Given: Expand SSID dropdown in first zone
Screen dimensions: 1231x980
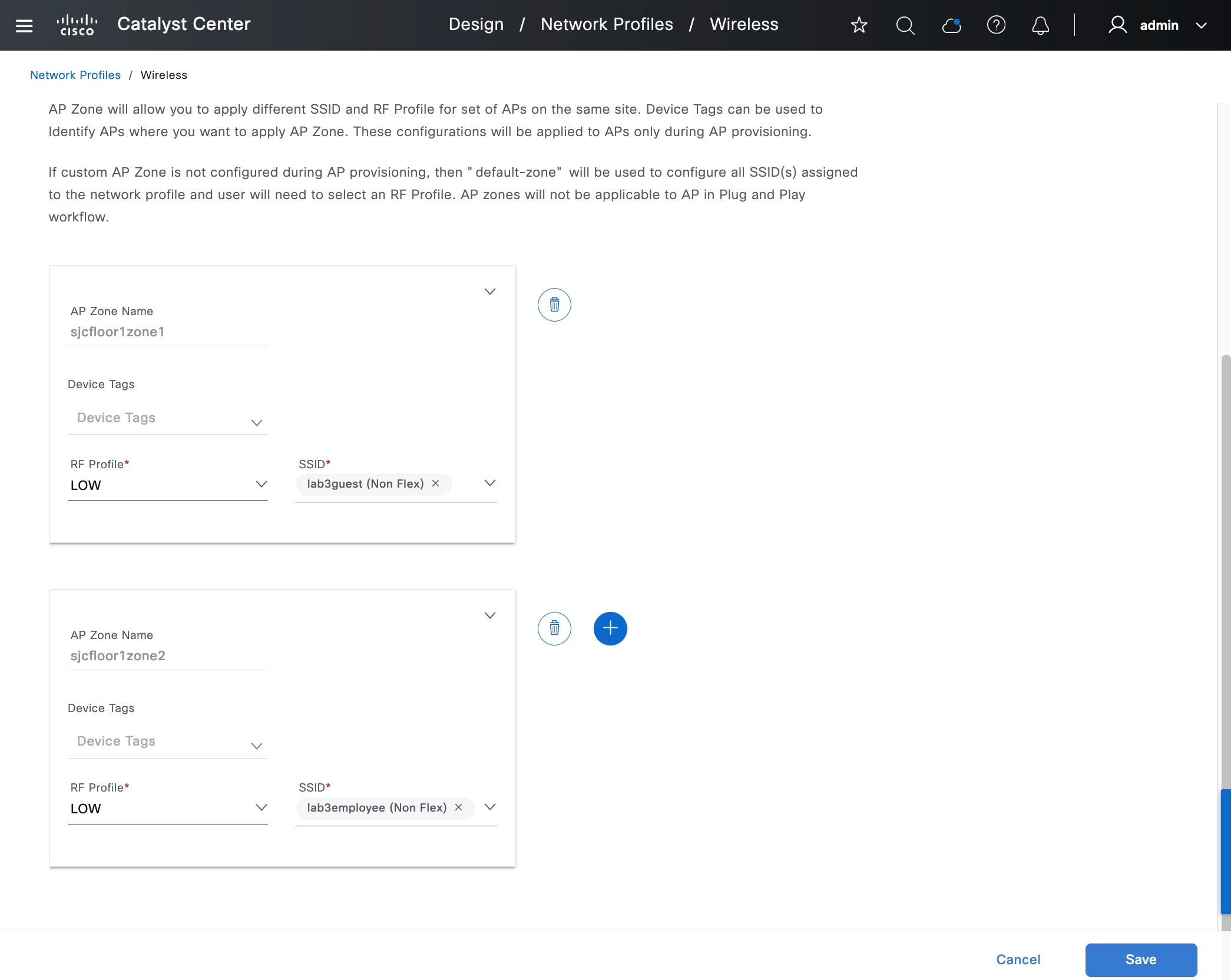Looking at the screenshot, I should [x=489, y=483].
